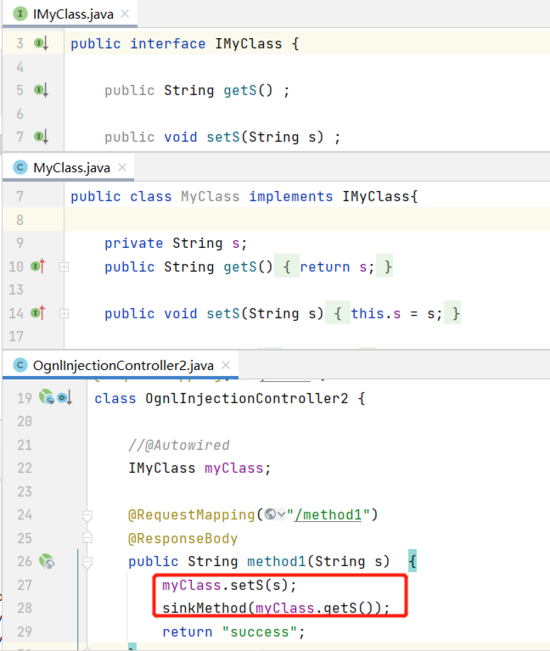Viewport: 550px width, 651px height.
Task: Click the "@ResponseBody" annotation
Action: (x=183, y=538)
